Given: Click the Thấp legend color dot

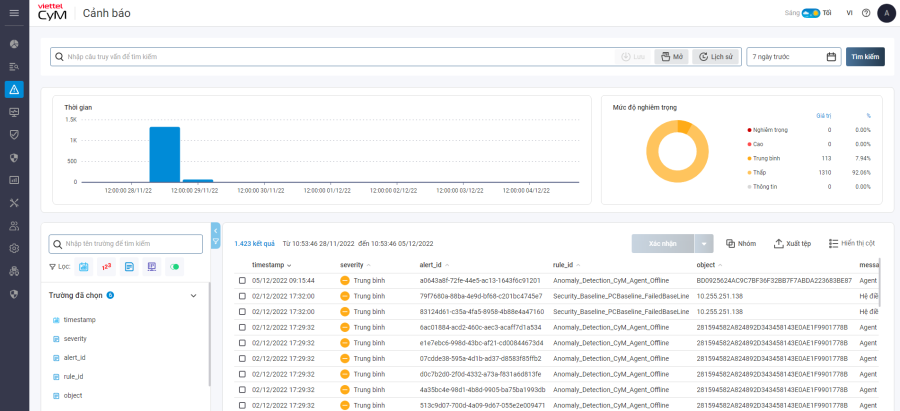Looking at the screenshot, I should click(x=749, y=172).
